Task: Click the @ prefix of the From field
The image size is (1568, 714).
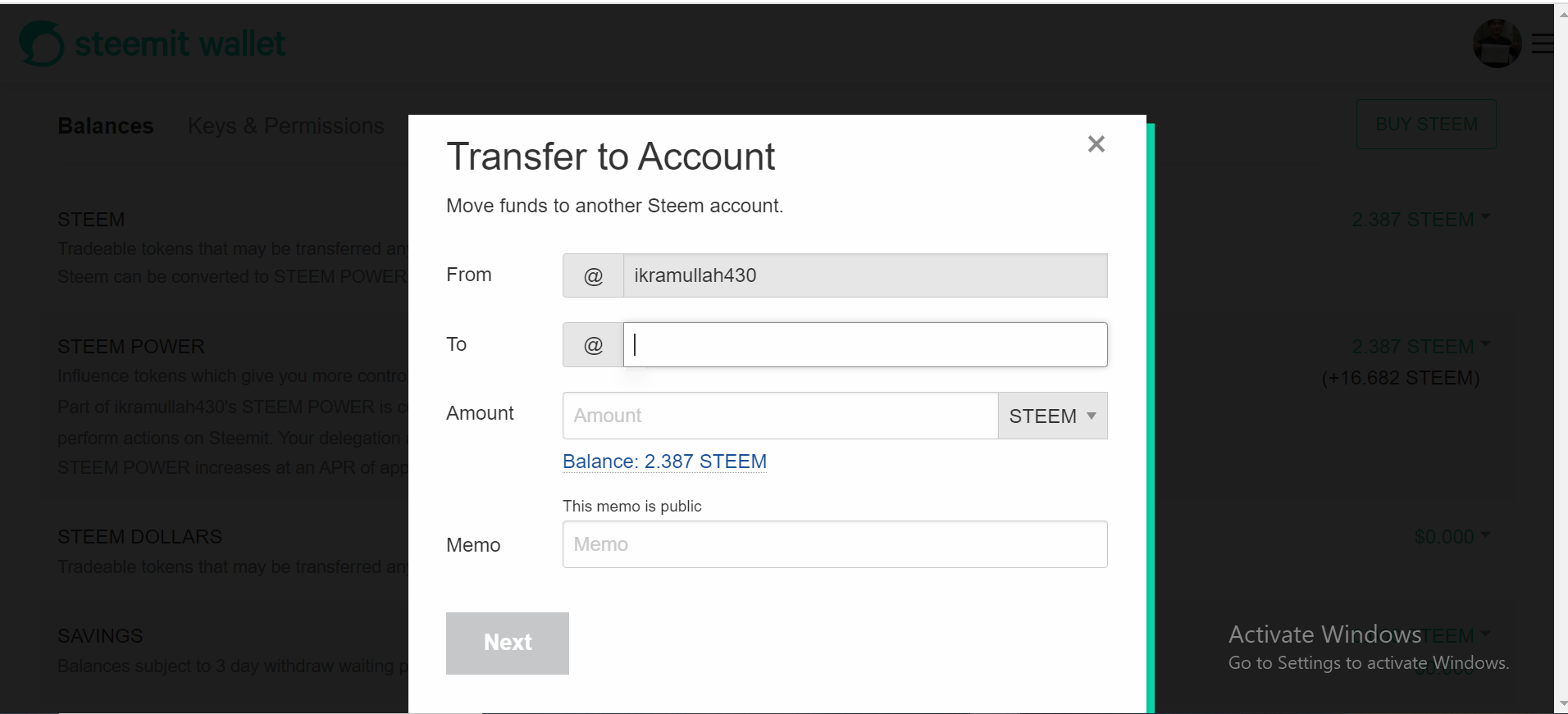Action: [x=593, y=275]
